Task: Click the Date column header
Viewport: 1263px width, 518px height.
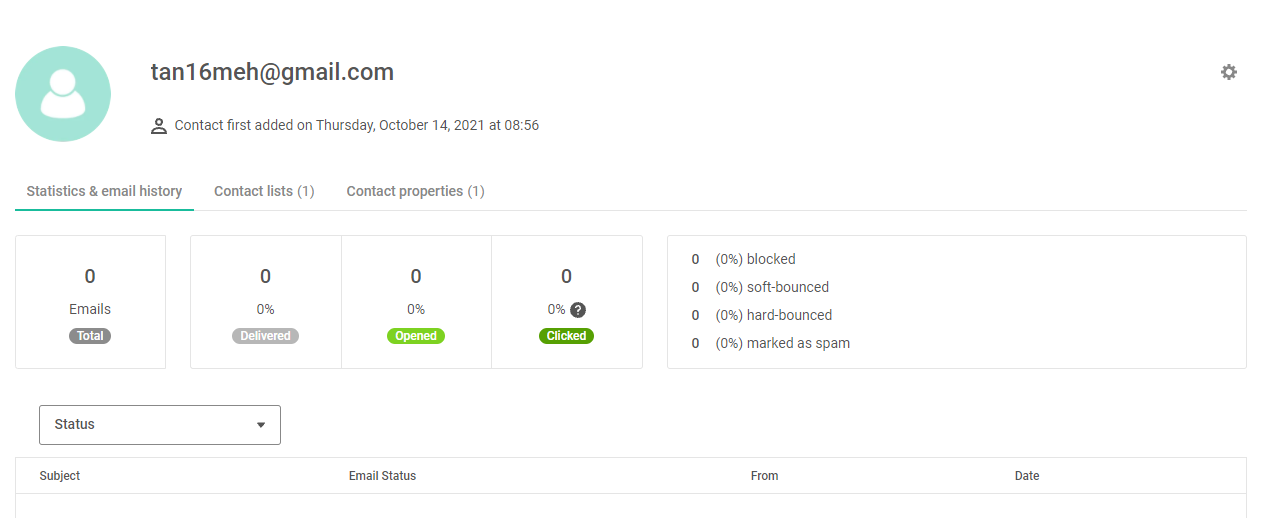Action: [x=1027, y=476]
